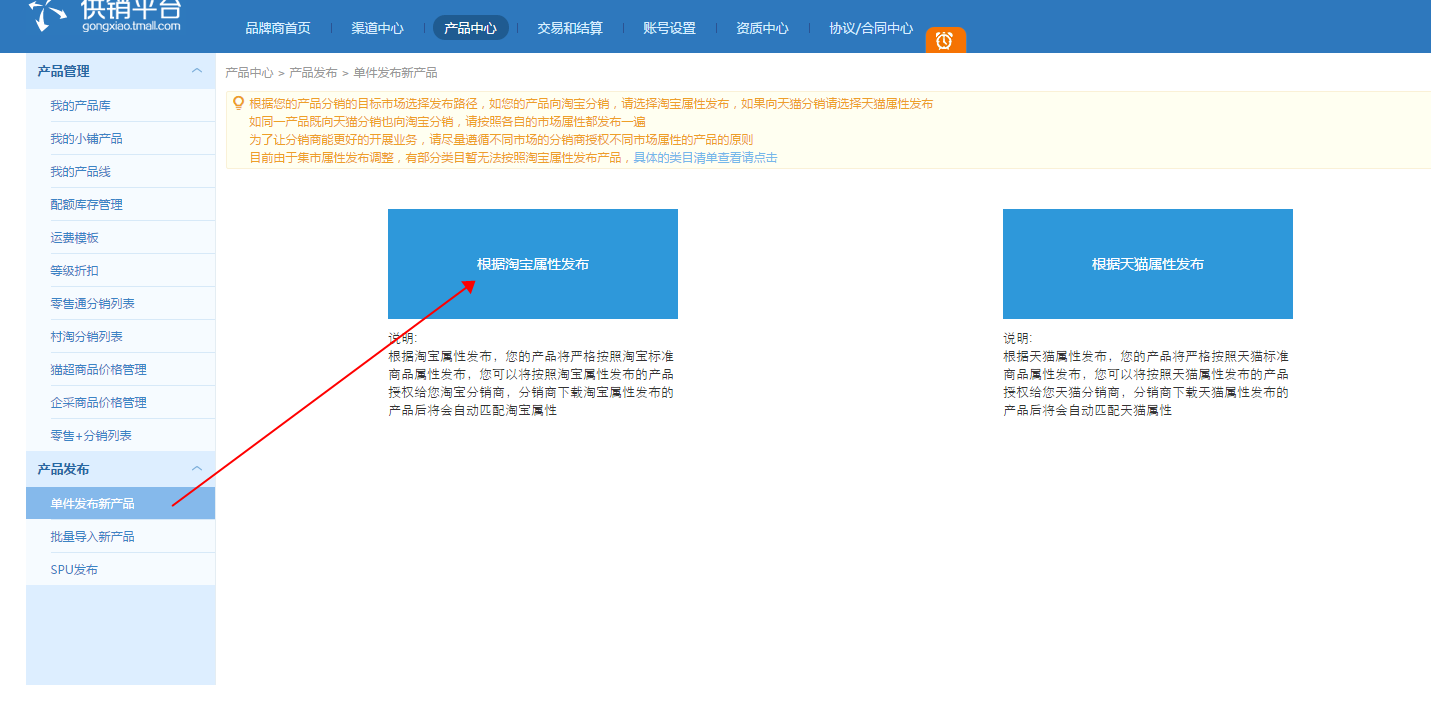1431x705 pixels.
Task: Click the orange alarm clock icon
Action: [944, 41]
